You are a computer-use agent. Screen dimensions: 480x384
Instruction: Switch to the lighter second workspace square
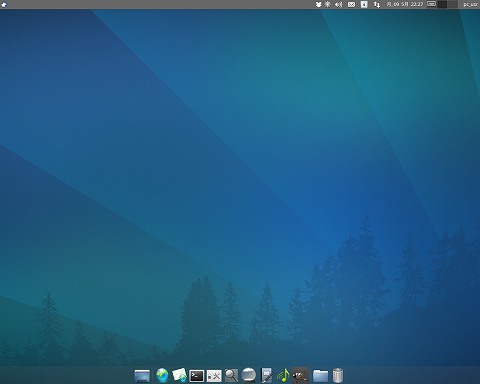point(452,4)
